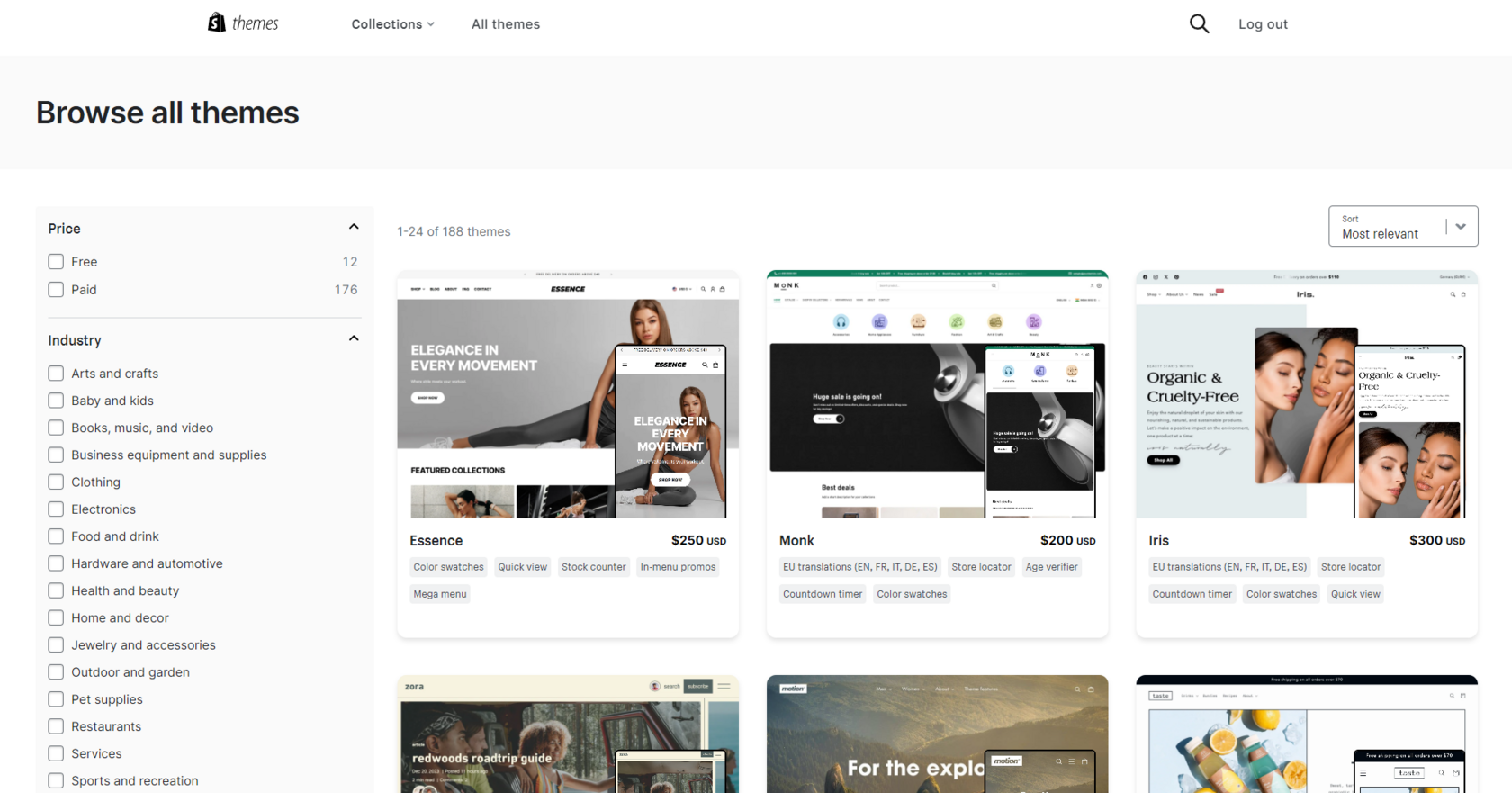Select the Restaurants filter checkbox
The height and width of the screenshot is (793, 1512).
(56, 726)
